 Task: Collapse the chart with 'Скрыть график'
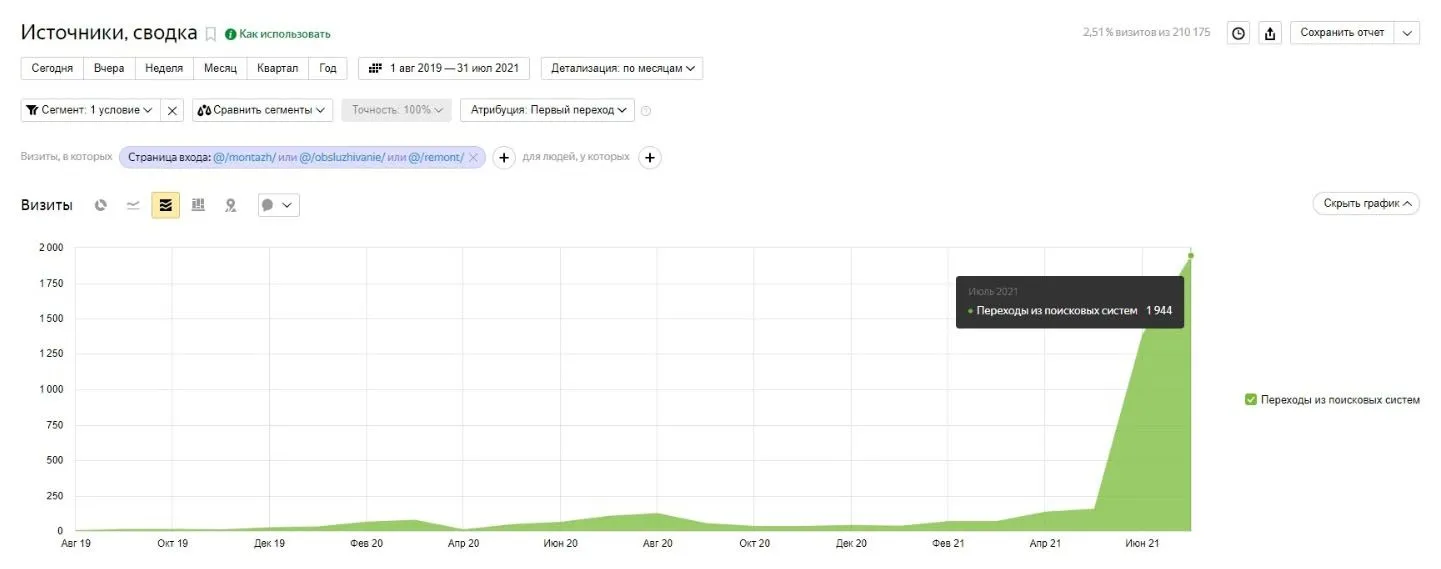[x=1366, y=203]
